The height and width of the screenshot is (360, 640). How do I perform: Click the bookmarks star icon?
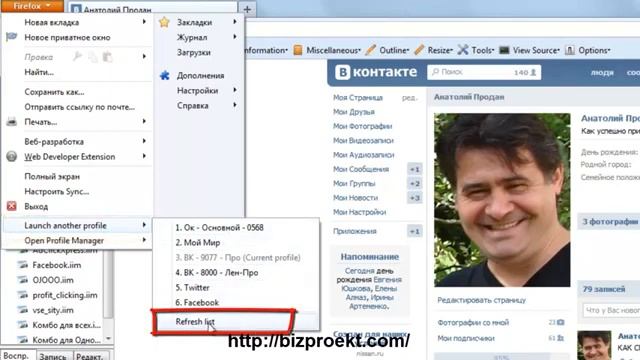coord(164,22)
